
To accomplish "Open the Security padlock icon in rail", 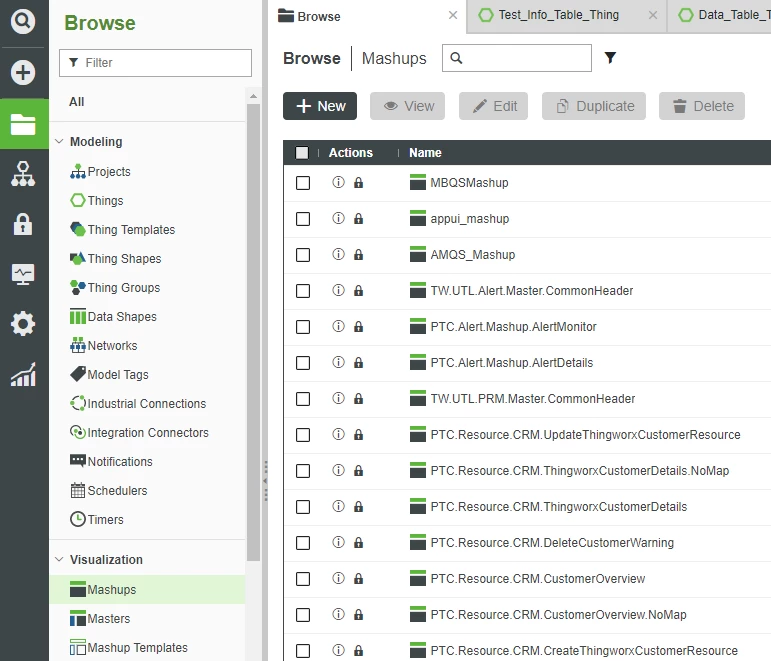I will 23,224.
